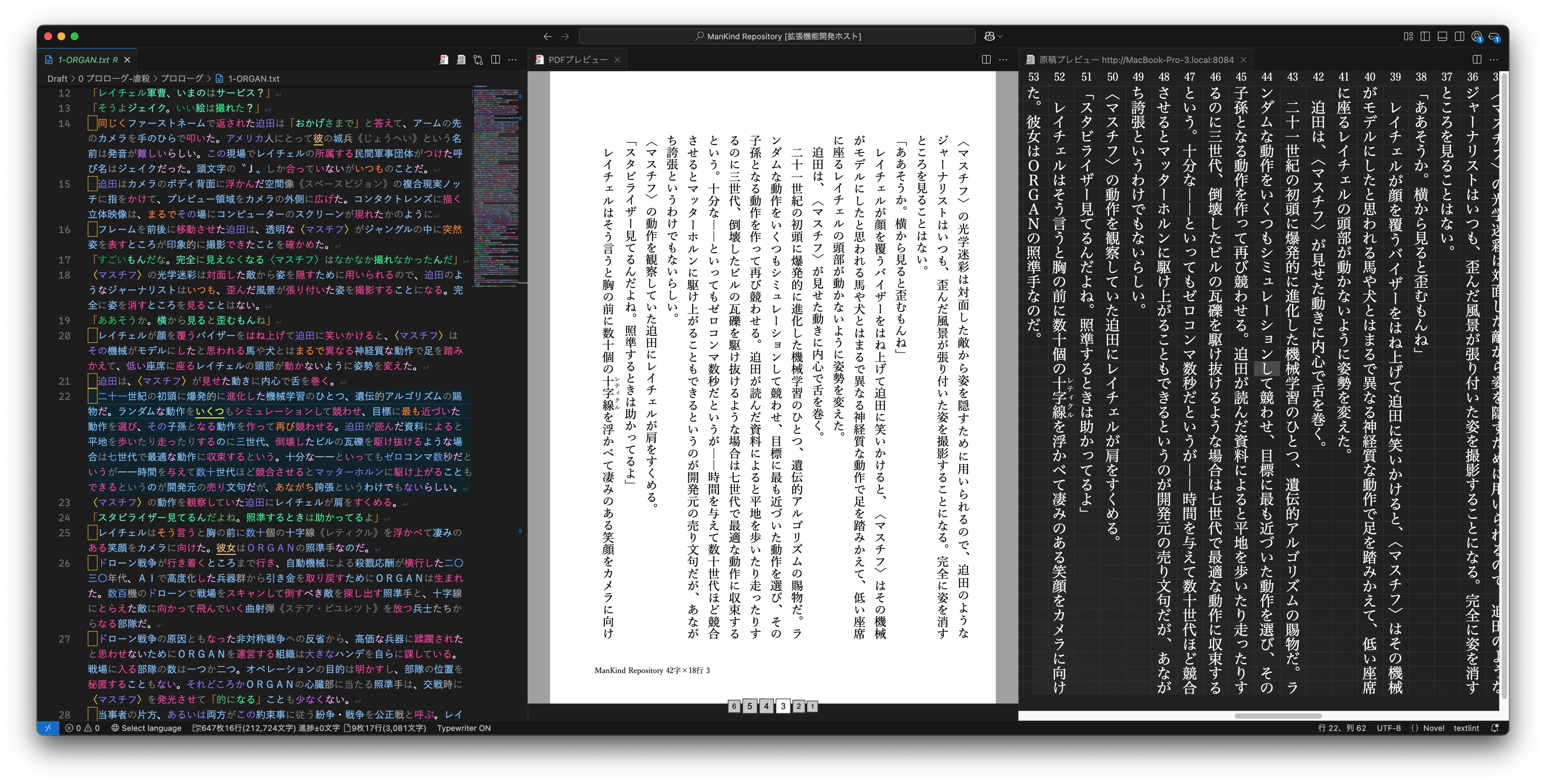Screen dimensions: 1546x784
Task: Open PDF preview from editor toolbar
Action: click(x=444, y=60)
